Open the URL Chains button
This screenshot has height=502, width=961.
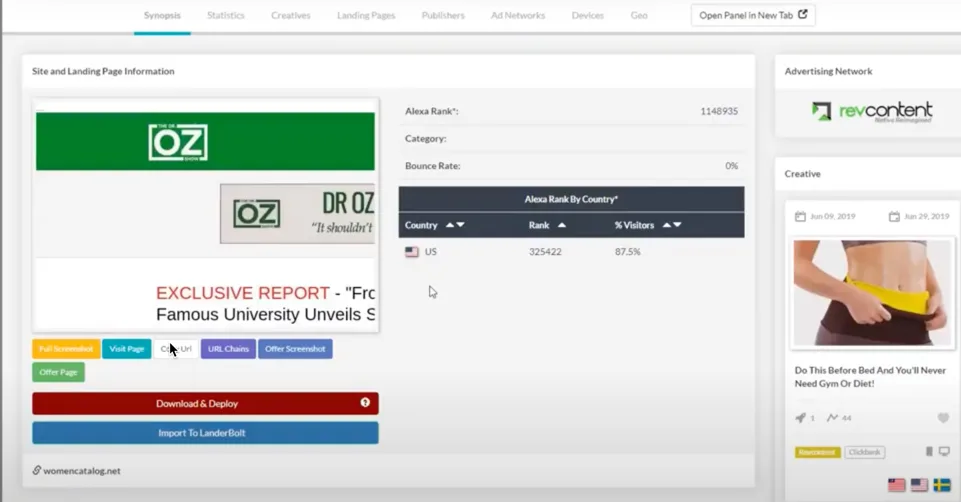228,349
